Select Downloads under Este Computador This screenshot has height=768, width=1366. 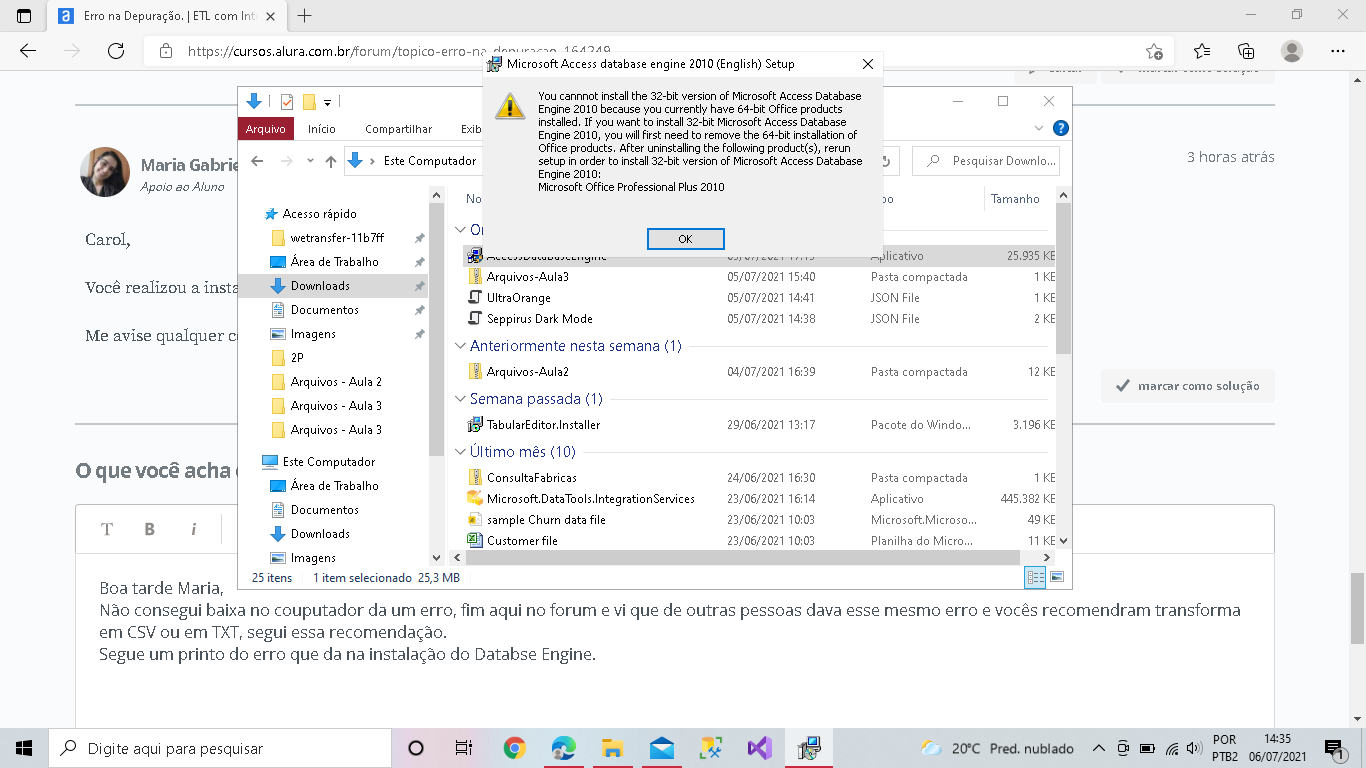tap(320, 534)
